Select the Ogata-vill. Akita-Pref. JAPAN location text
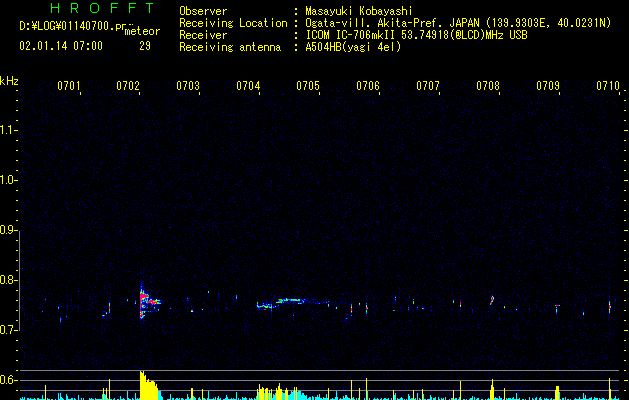This screenshot has width=629, height=400. pyautogui.click(x=394, y=23)
